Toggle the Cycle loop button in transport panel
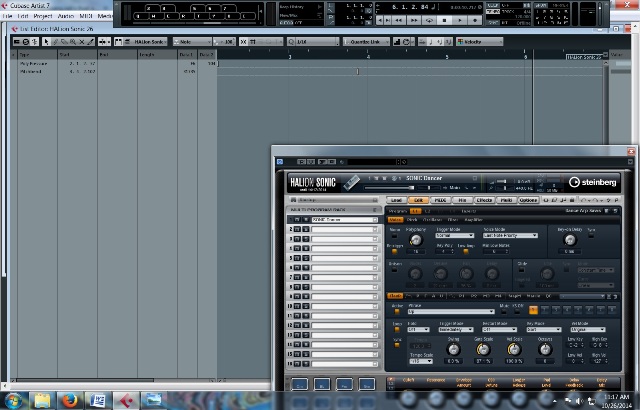640x410 pixels. (x=429, y=20)
